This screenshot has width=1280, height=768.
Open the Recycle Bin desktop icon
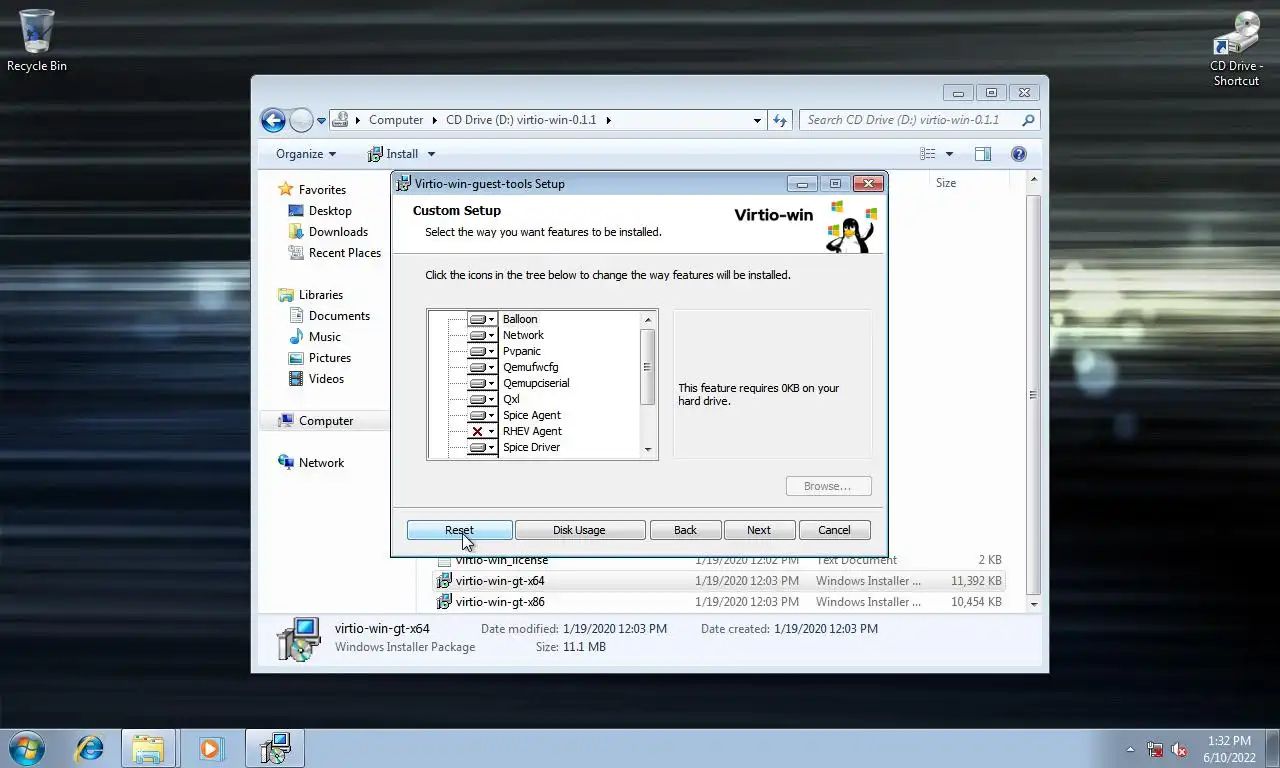click(x=37, y=40)
